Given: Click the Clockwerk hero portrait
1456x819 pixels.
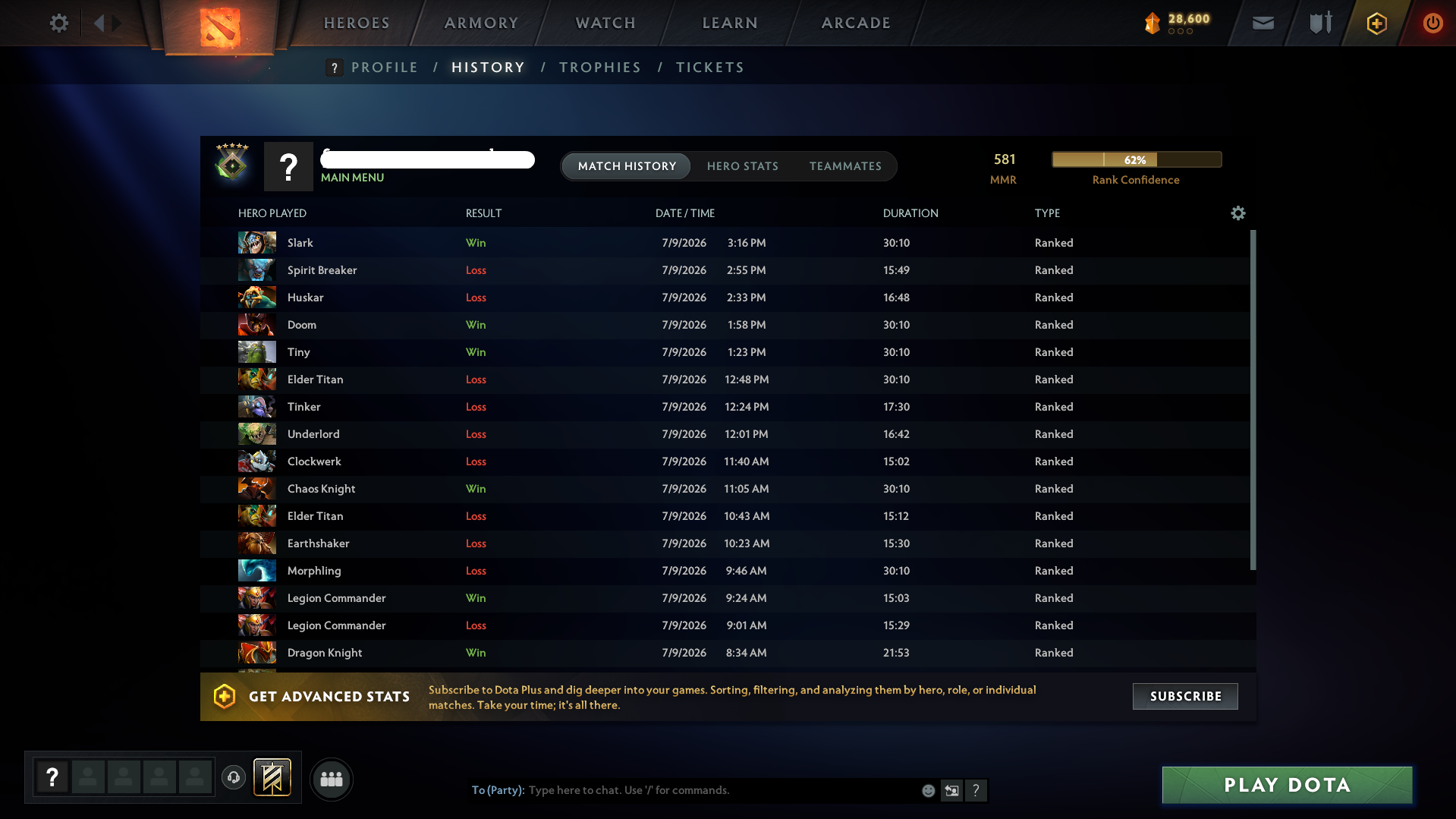Looking at the screenshot, I should pos(257,461).
